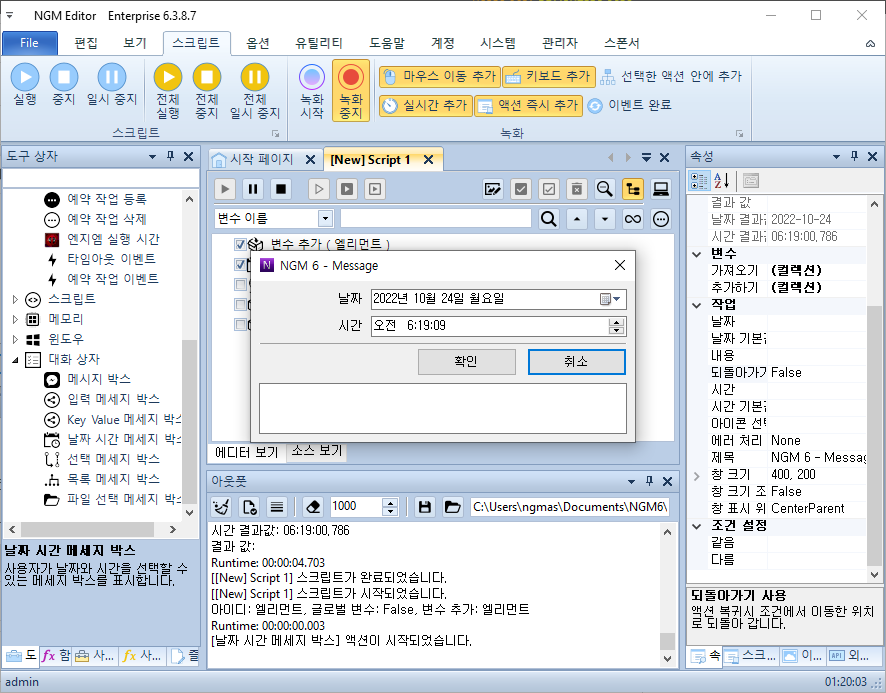Viewport: 886px width, 693px height.
Task: Pause all scripts with 전체 일시 중지
Action: coord(255,91)
